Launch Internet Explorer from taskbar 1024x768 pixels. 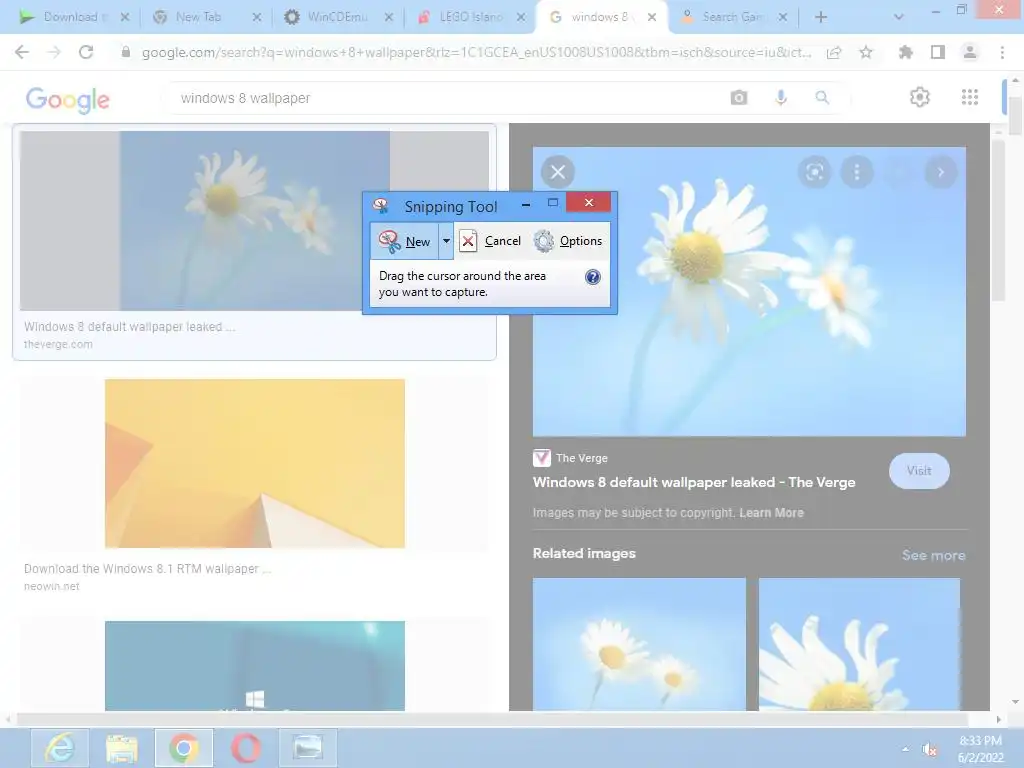tap(59, 748)
